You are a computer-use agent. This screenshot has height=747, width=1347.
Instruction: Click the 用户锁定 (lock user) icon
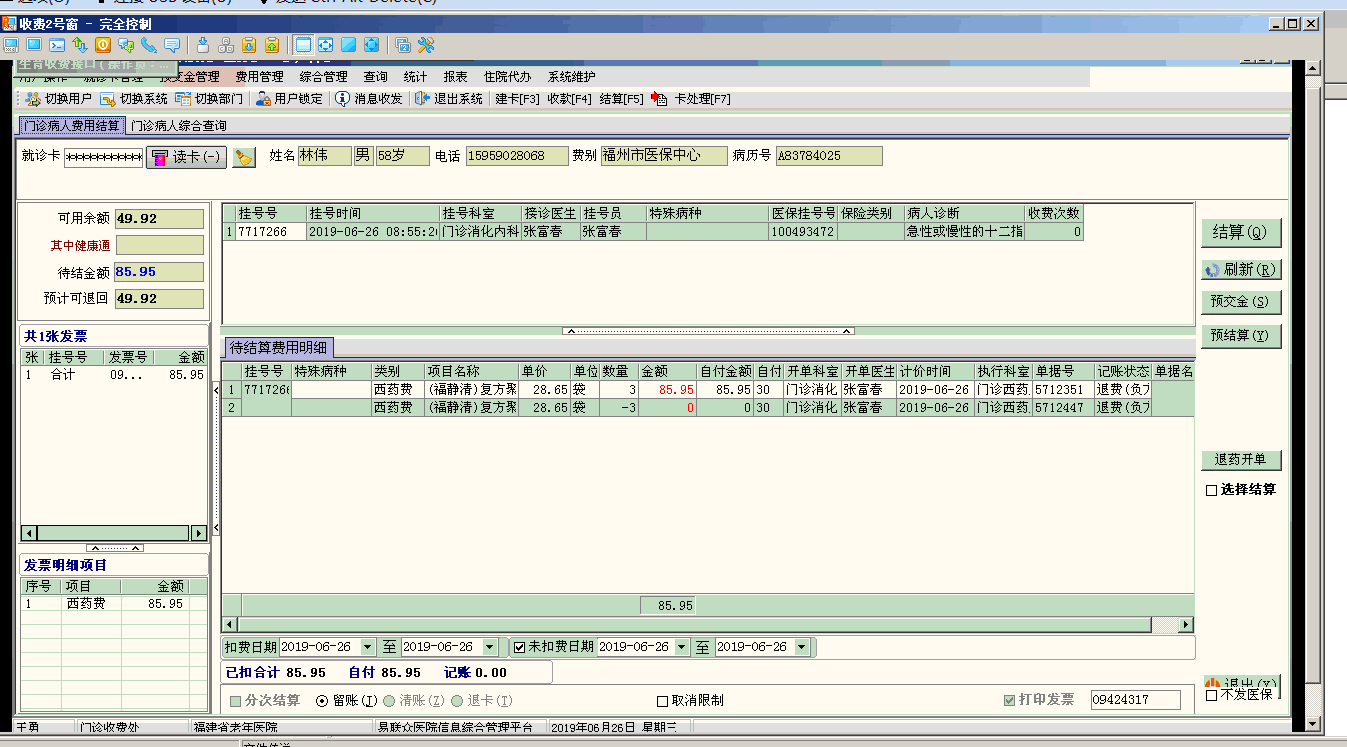click(x=263, y=99)
